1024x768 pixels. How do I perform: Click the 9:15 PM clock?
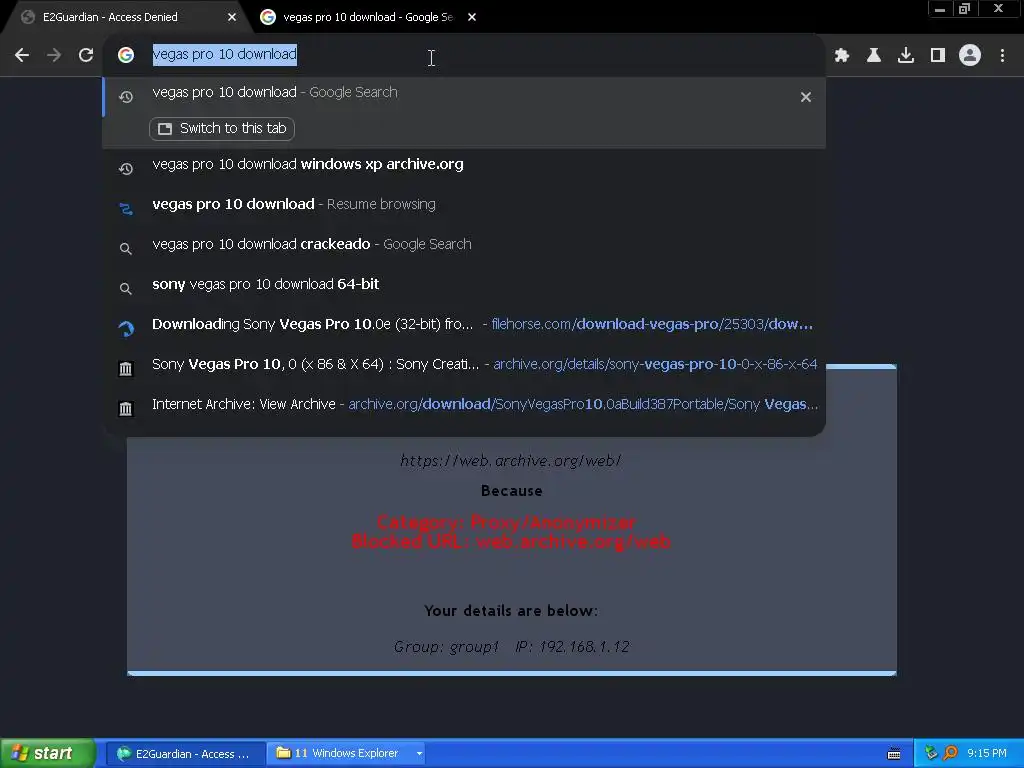pos(987,754)
